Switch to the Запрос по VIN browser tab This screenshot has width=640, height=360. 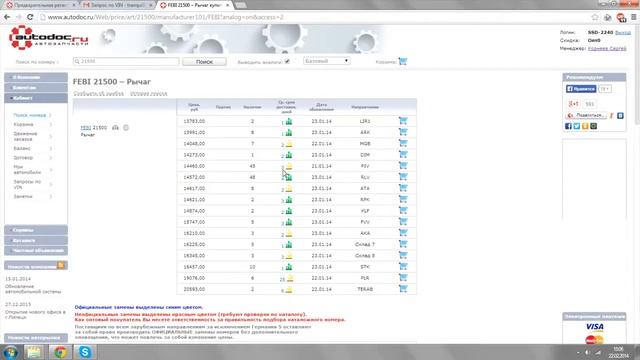[116, 5]
